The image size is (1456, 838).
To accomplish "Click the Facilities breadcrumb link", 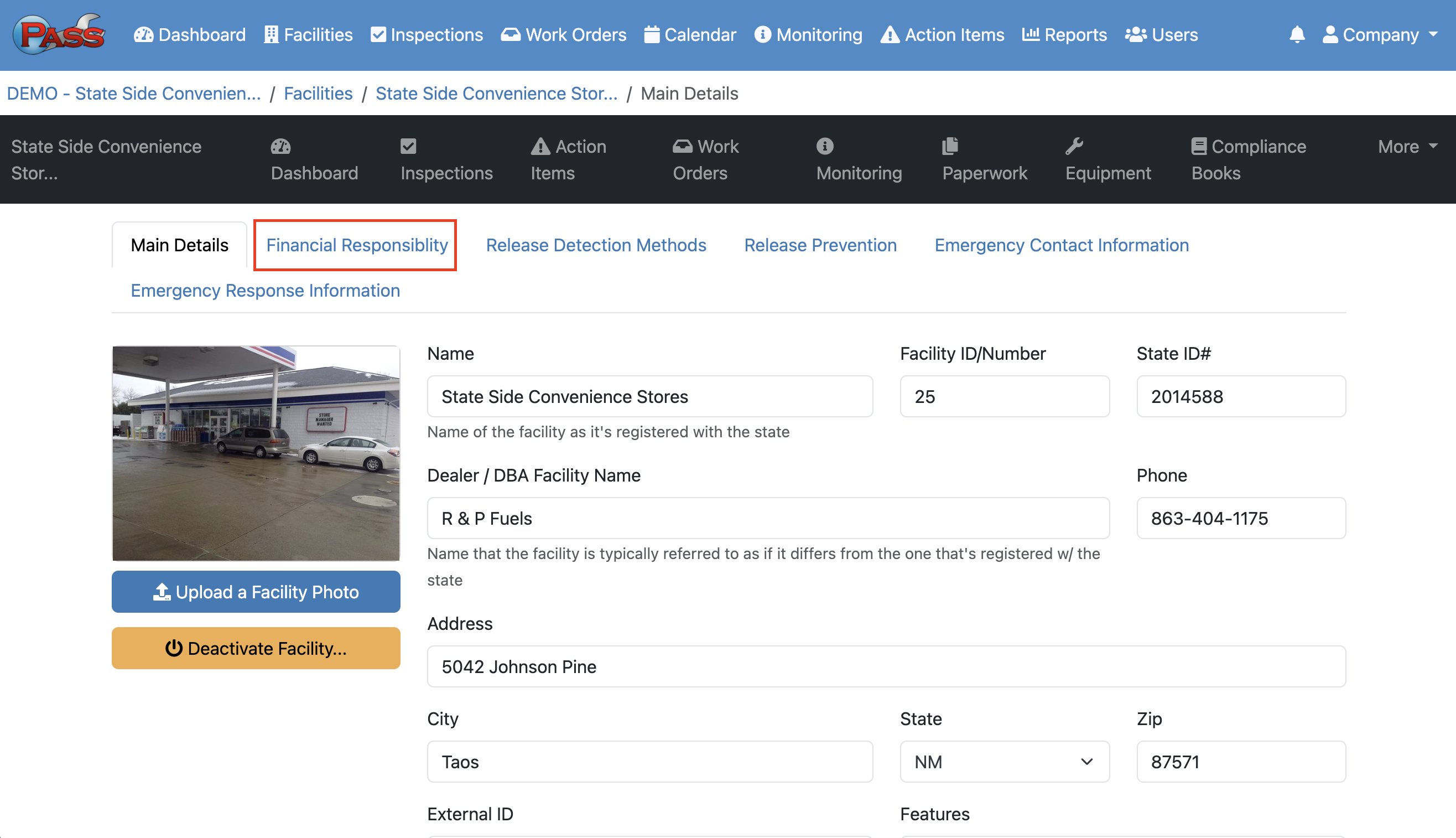I will coord(318,93).
